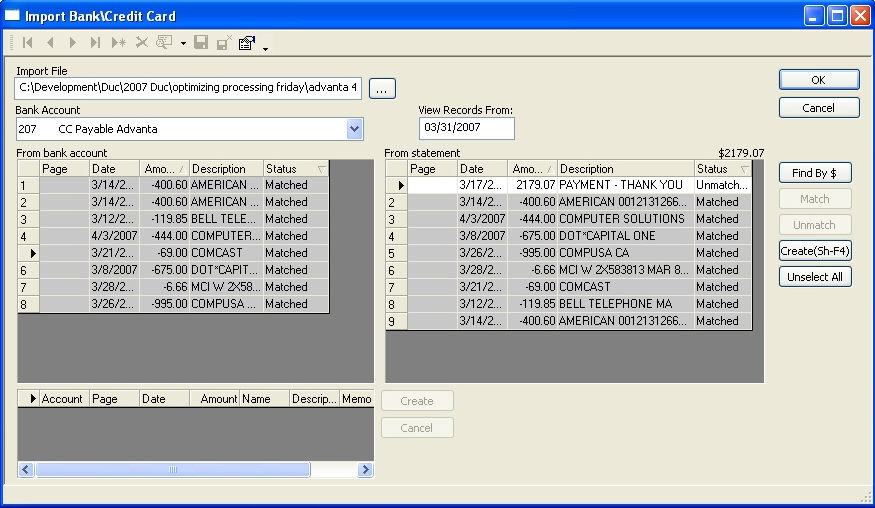The image size is (875, 508).
Task: Save disk icon in toolbar
Action: coord(201,42)
